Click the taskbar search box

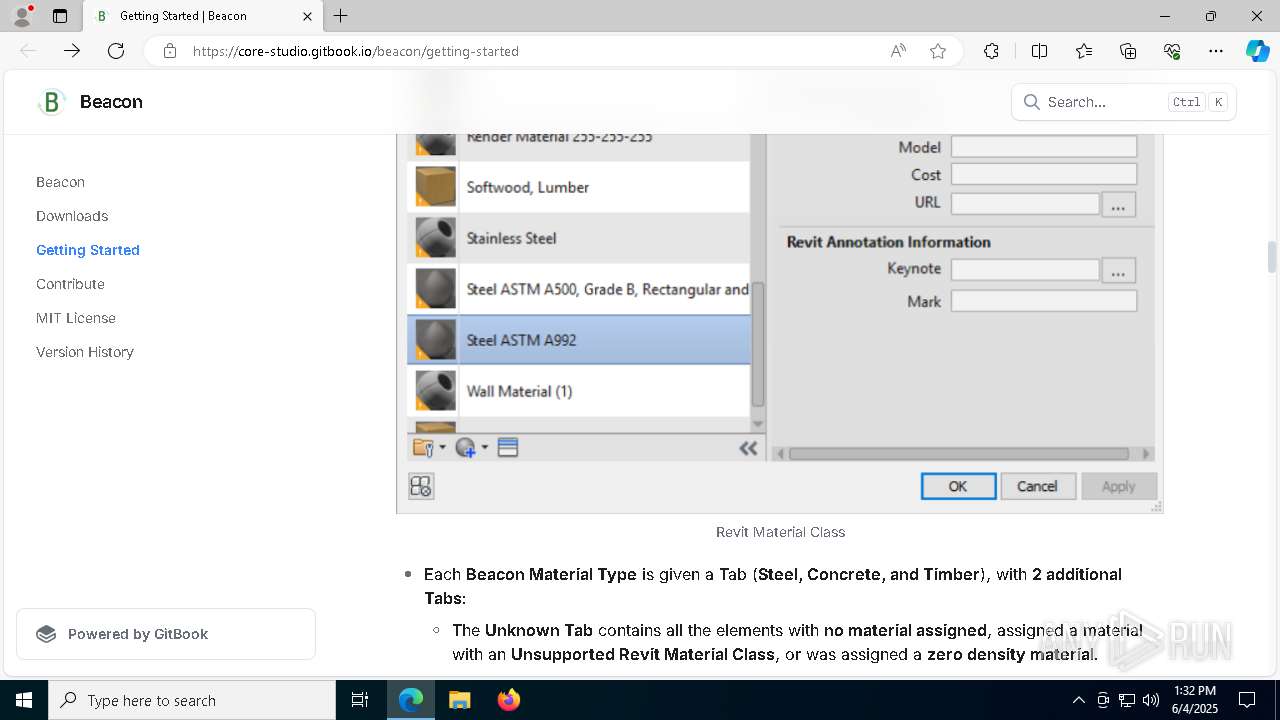pos(192,700)
